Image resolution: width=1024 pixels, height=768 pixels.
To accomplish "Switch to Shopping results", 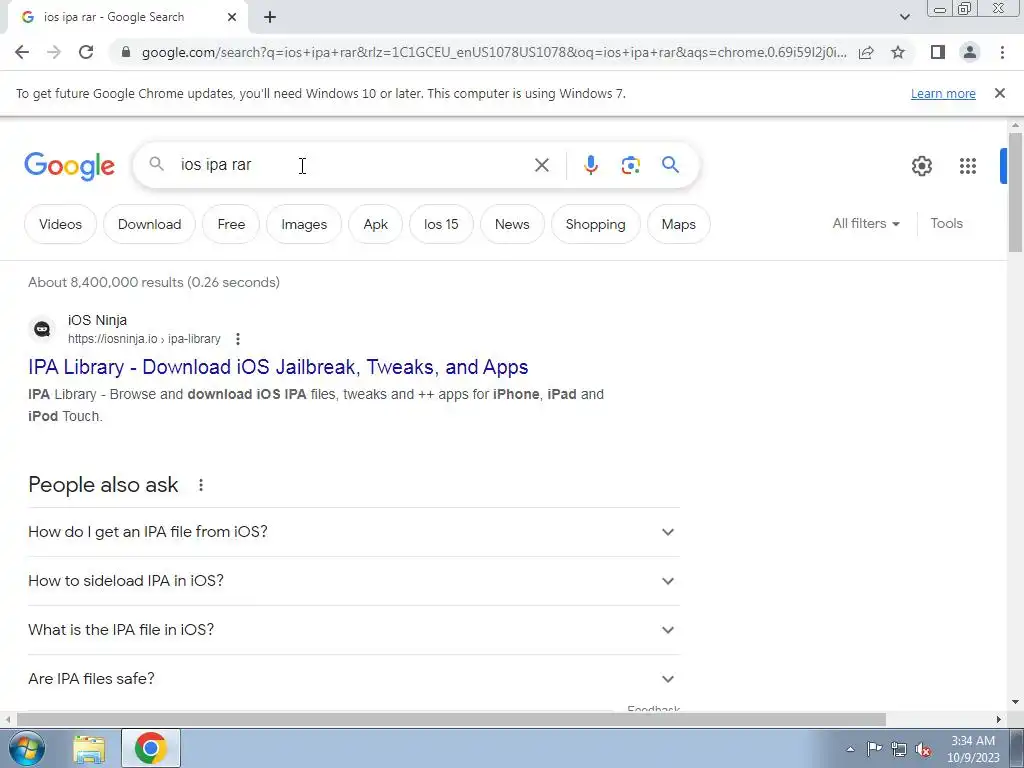I will click(596, 224).
